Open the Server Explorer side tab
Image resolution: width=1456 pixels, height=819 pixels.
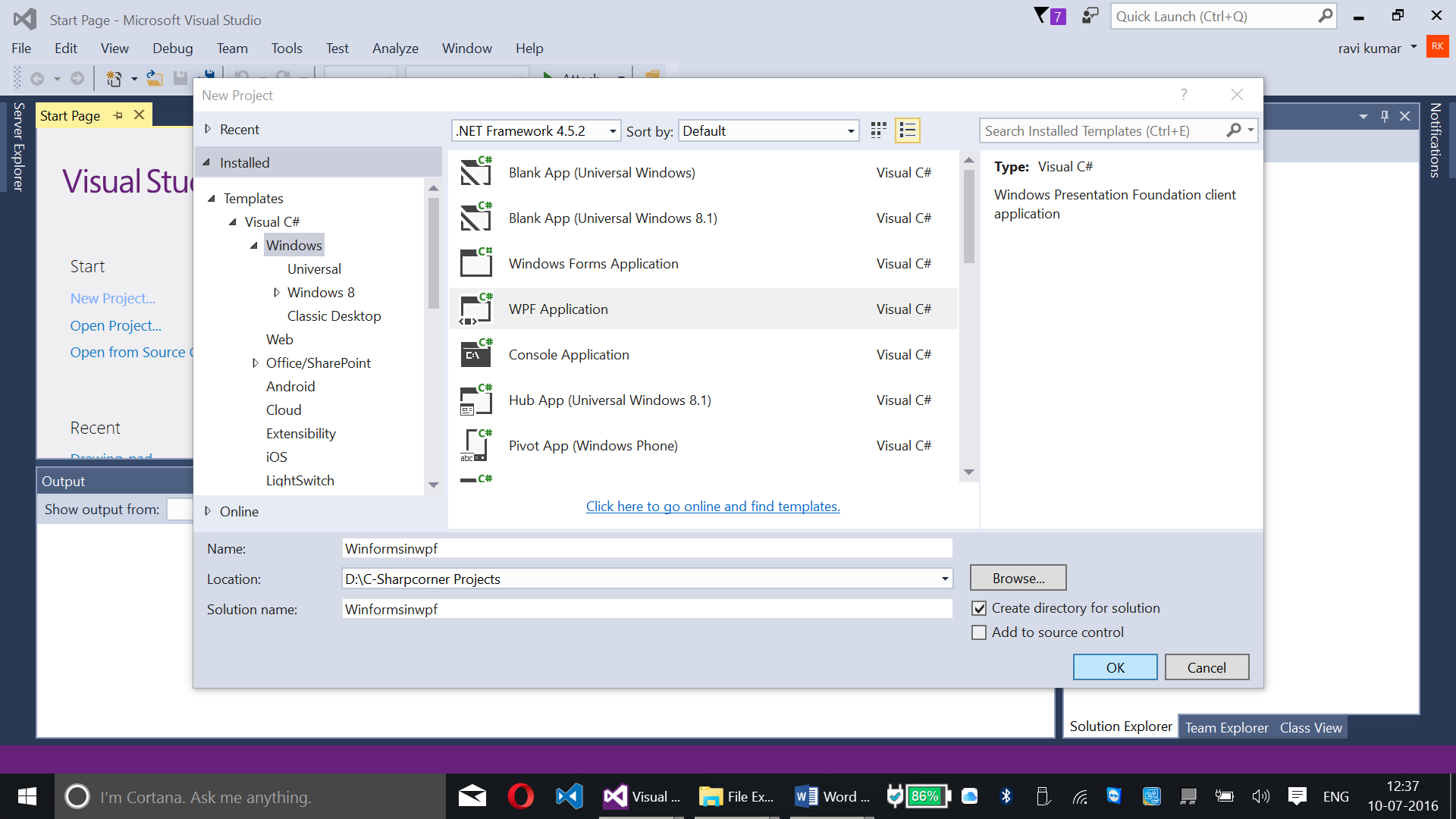click(18, 146)
